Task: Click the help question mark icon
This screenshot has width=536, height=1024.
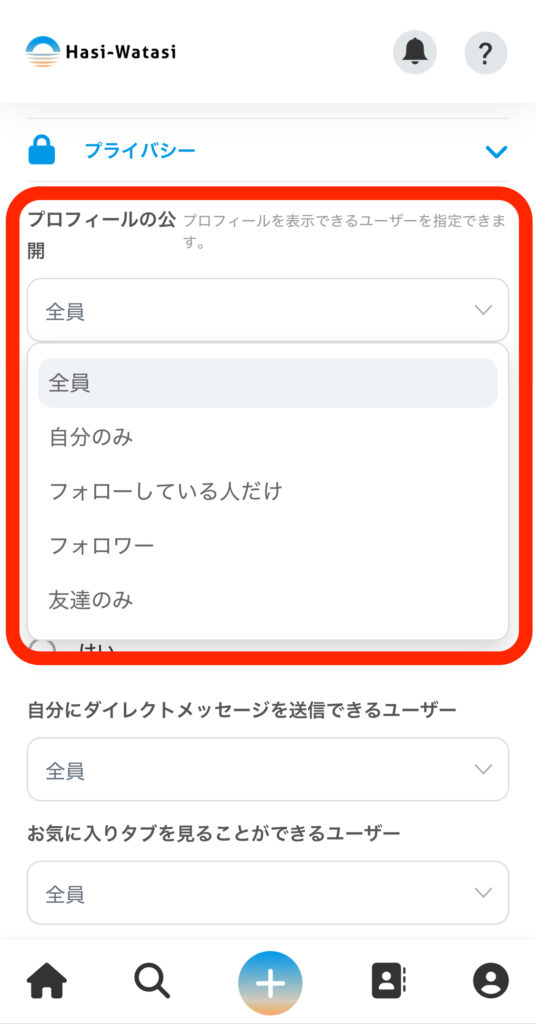Action: [x=485, y=52]
